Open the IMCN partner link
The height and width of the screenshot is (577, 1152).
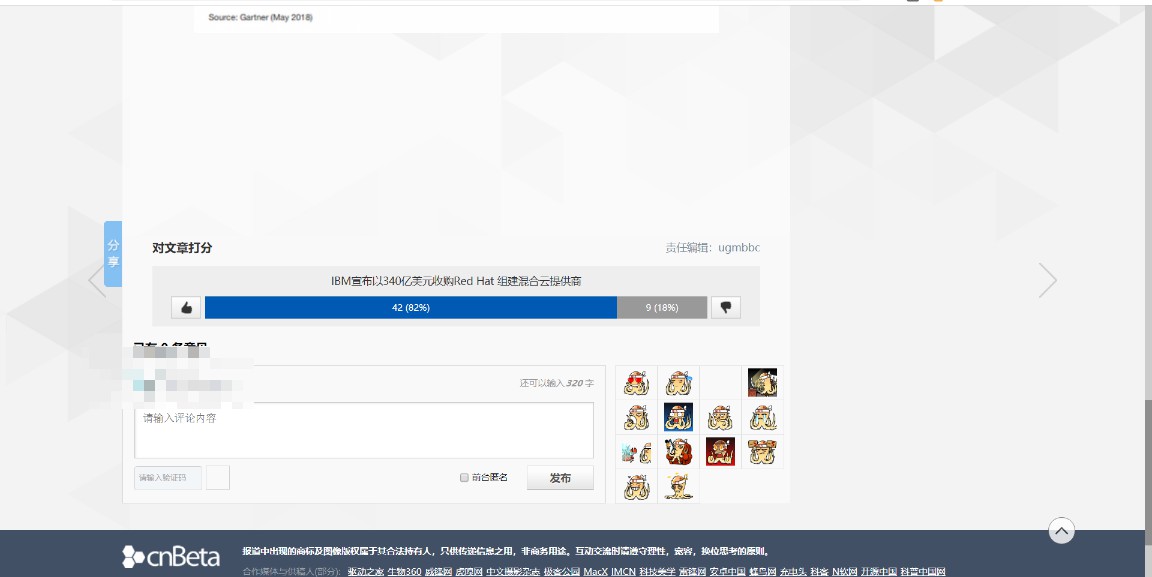(623, 572)
